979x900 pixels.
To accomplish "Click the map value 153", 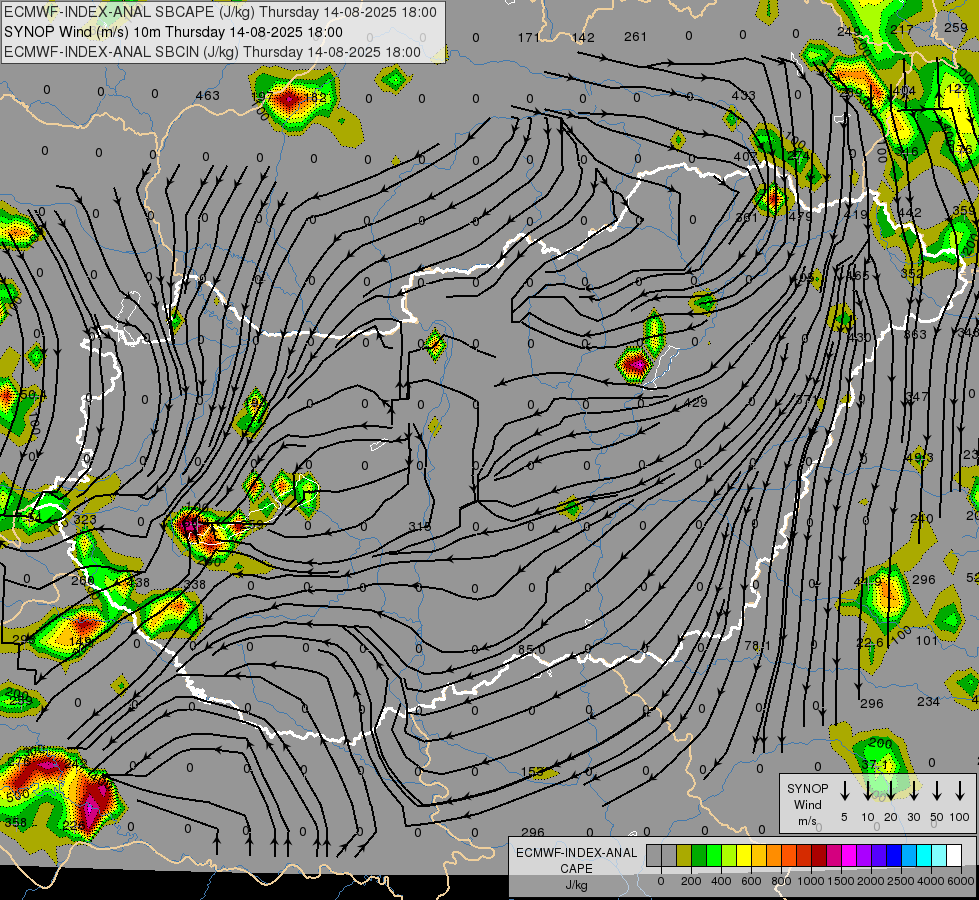I will 533,772.
